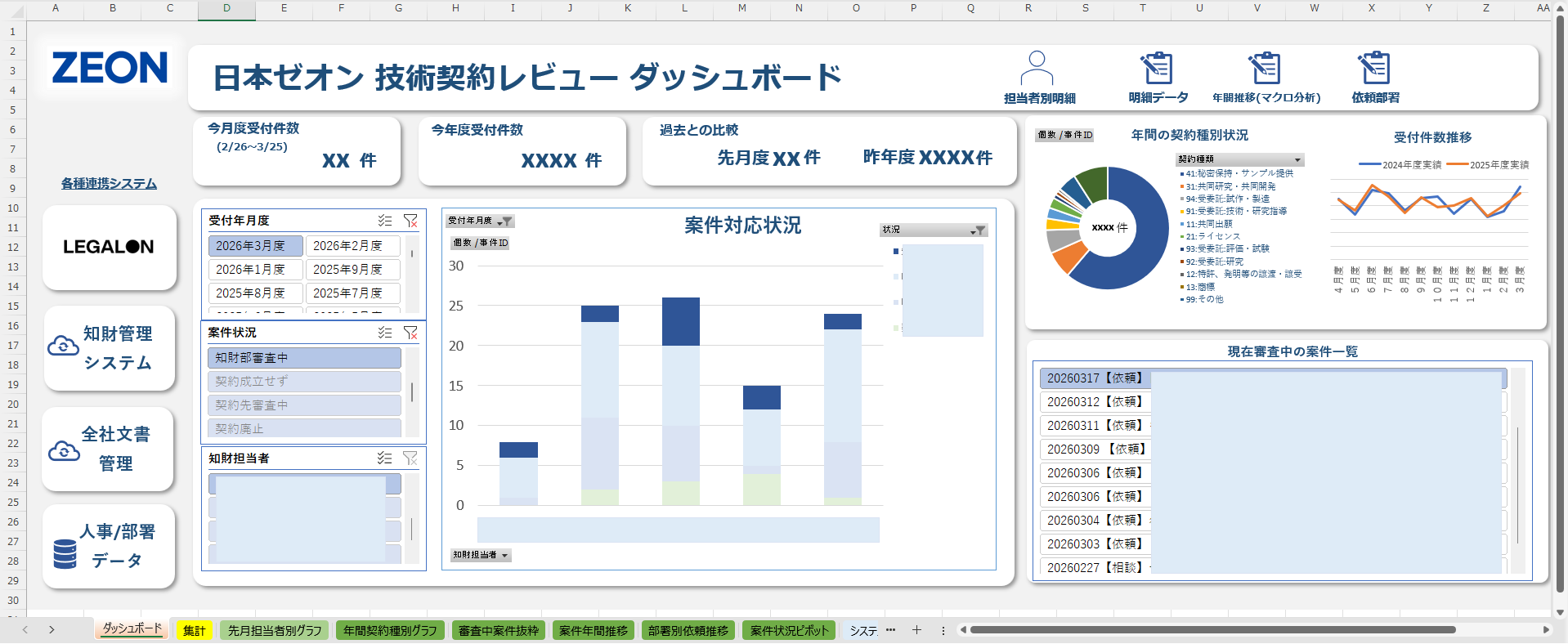
Task: Click database icon beside 人事/部署データ
Action: click(x=65, y=553)
